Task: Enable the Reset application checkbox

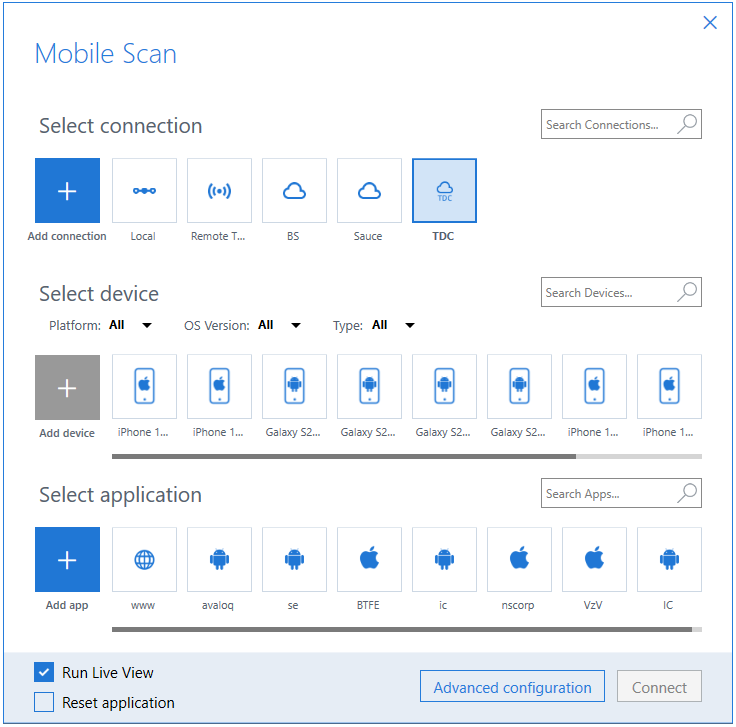Action: (x=44, y=703)
